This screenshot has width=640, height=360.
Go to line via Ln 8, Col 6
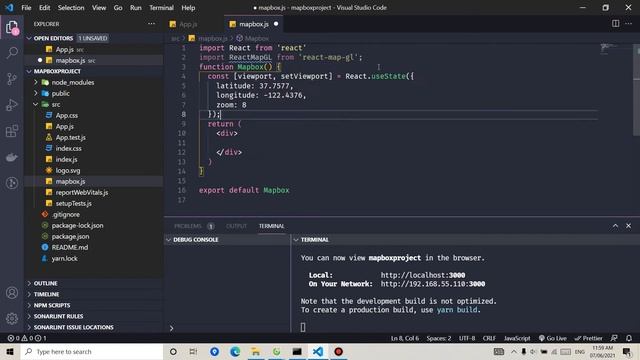pyautogui.click(x=405, y=338)
